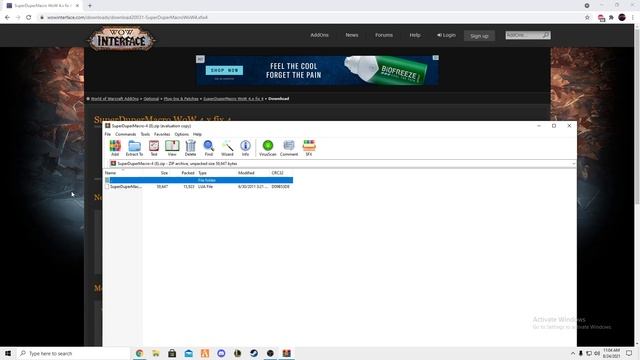640x360 pixels.
Task: Open Mail from the taskbar
Action: coord(188,353)
